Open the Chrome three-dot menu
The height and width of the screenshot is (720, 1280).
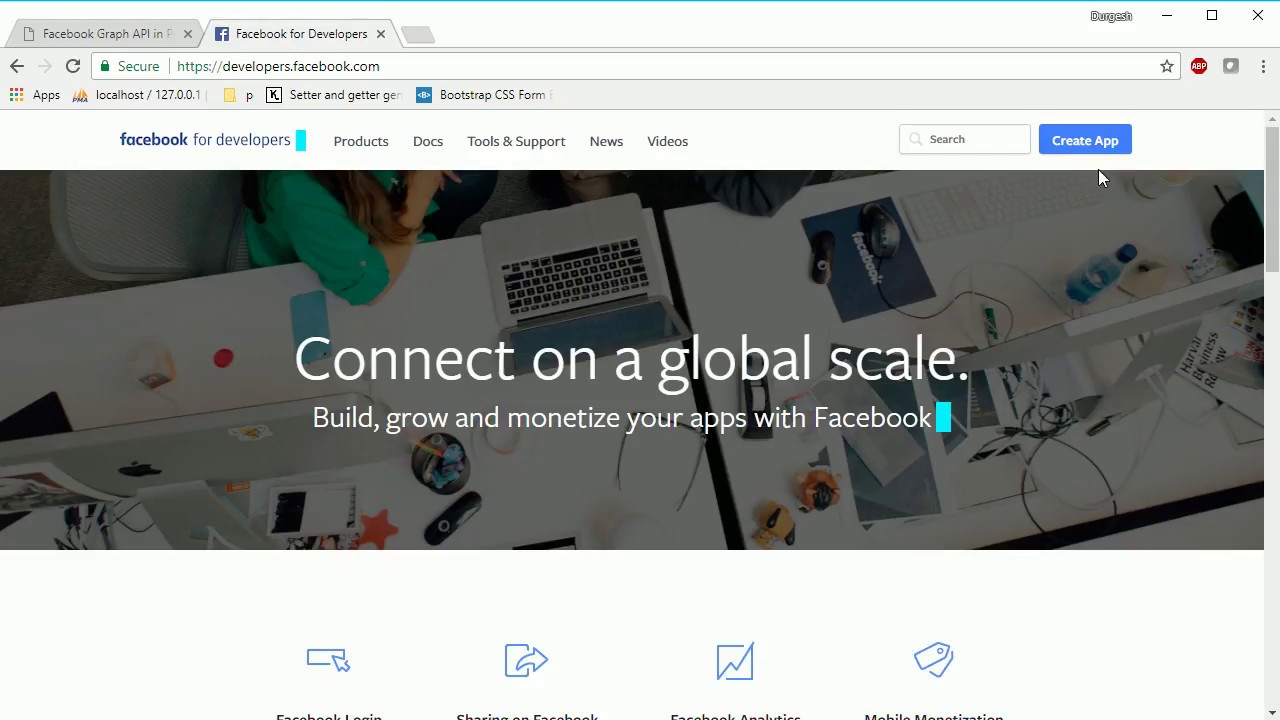[1264, 66]
